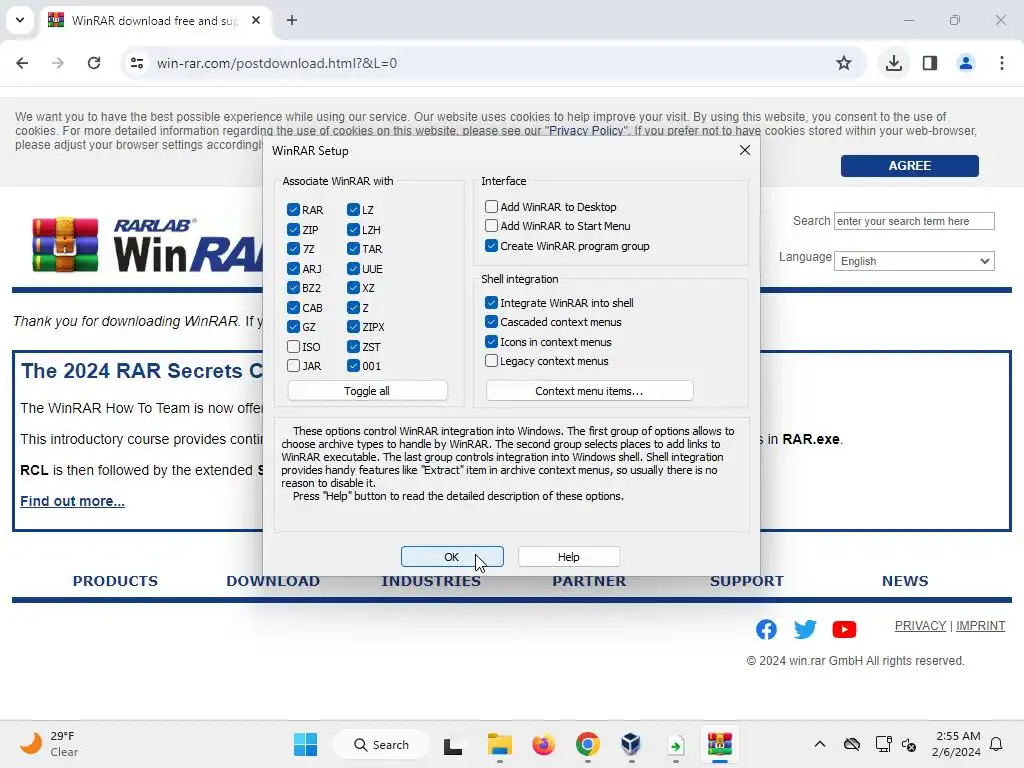Uncheck 7Z file association
Image resolution: width=1024 pixels, height=768 pixels.
293,249
